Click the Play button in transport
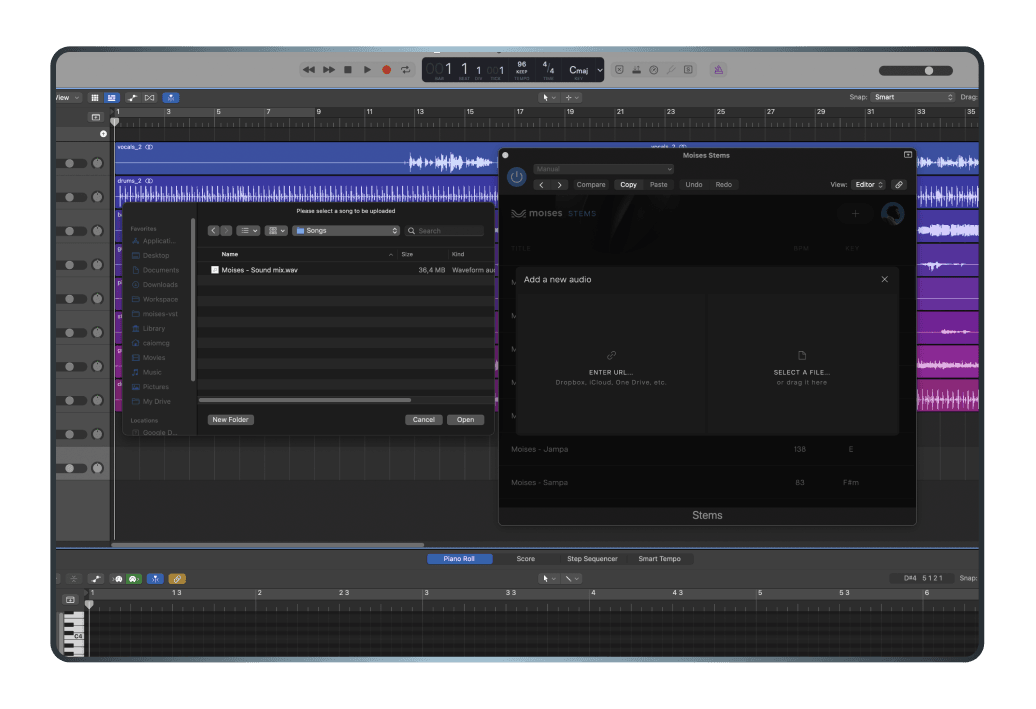The height and width of the screenshot is (709, 1036). (367, 70)
